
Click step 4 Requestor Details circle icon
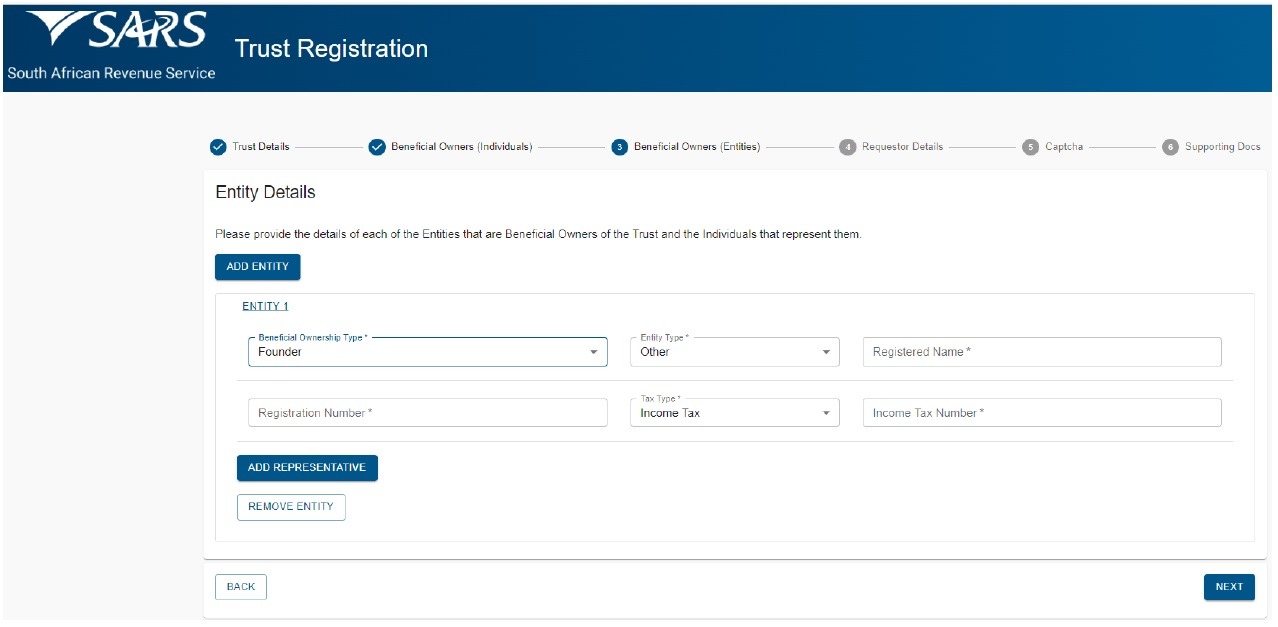coord(848,147)
